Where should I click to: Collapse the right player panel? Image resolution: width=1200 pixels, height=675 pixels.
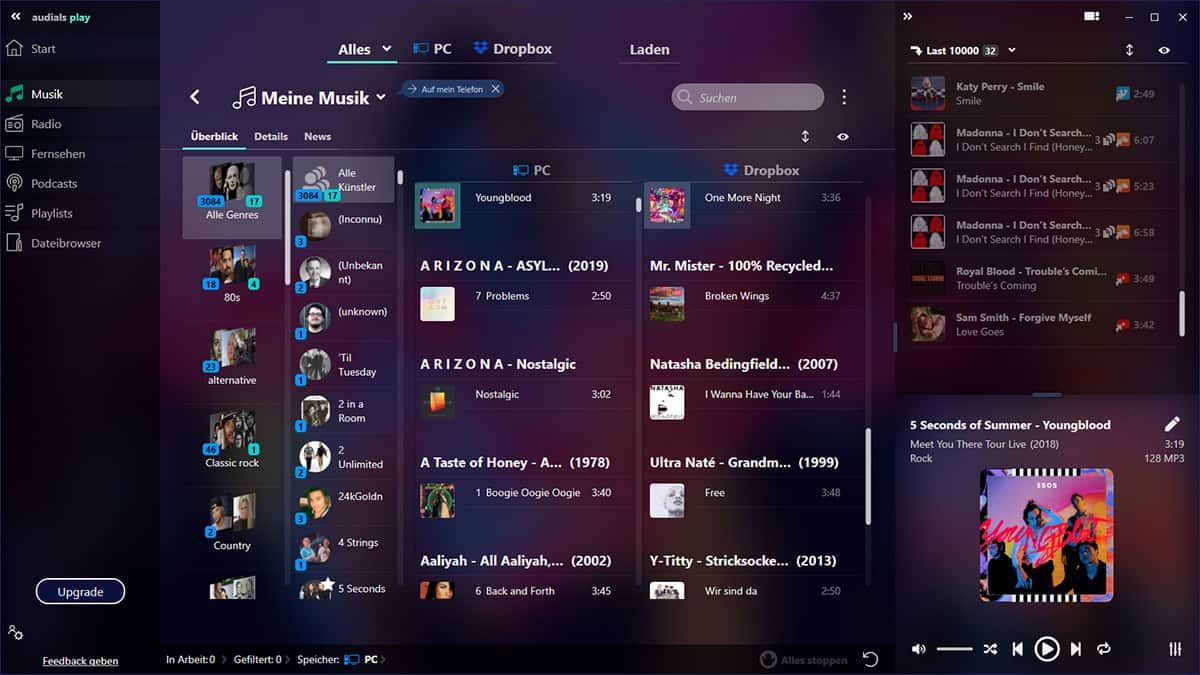[907, 17]
